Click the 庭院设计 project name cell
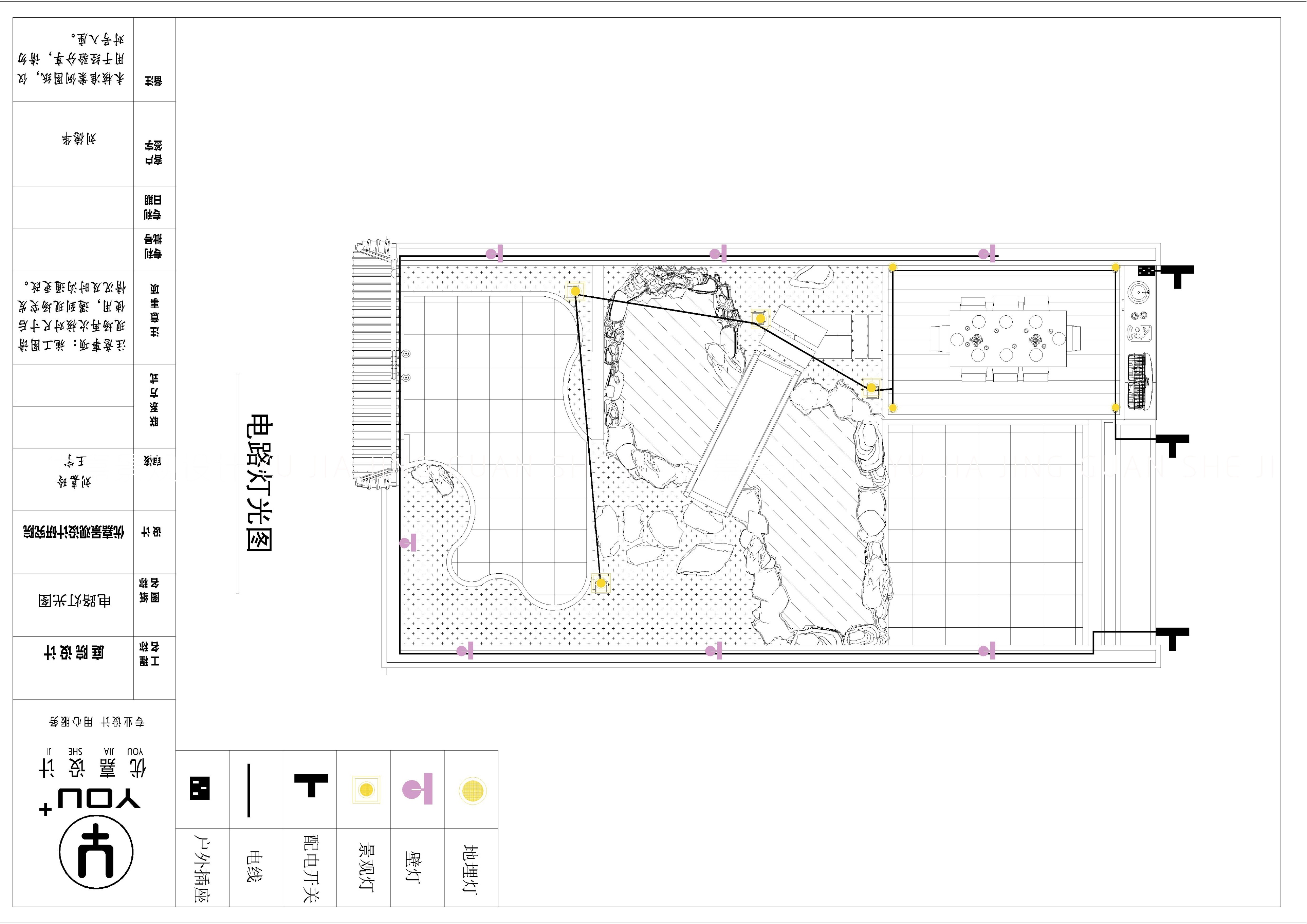 (x=73, y=652)
